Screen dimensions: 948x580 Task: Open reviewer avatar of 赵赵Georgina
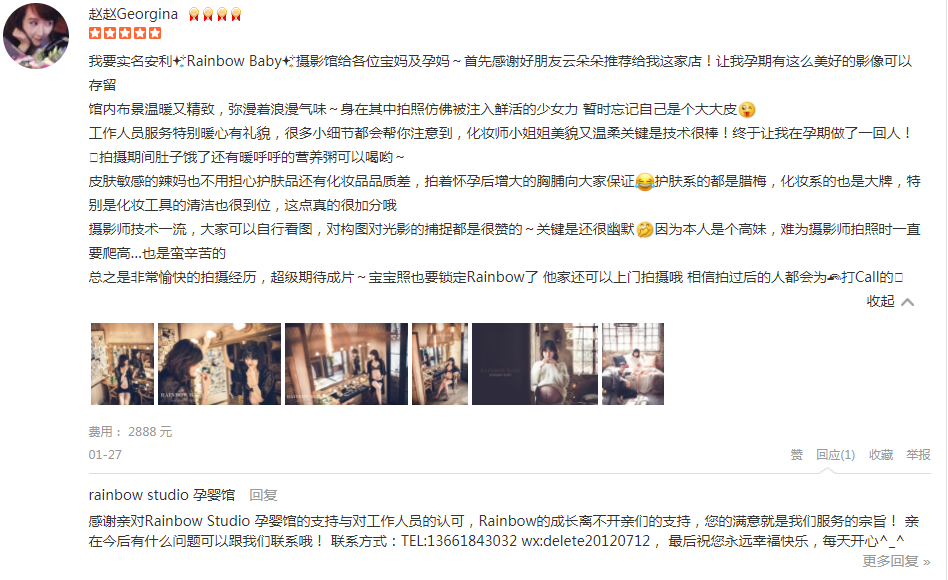coord(36,36)
